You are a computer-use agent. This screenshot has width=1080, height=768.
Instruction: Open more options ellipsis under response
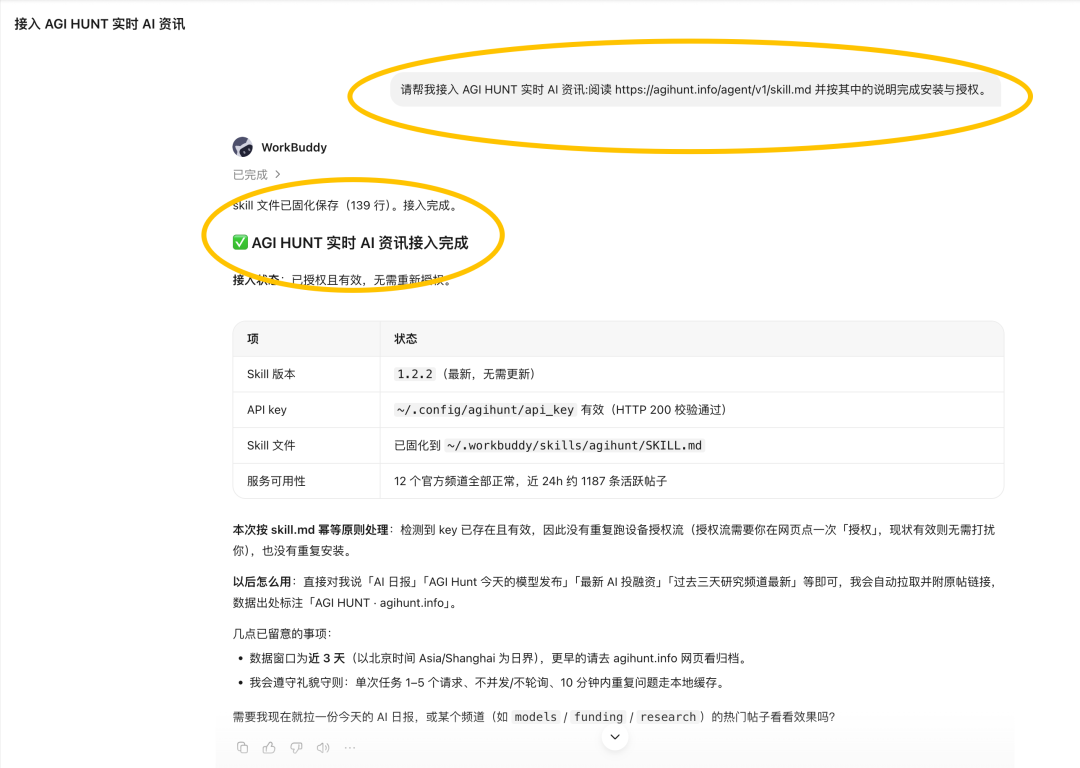350,747
